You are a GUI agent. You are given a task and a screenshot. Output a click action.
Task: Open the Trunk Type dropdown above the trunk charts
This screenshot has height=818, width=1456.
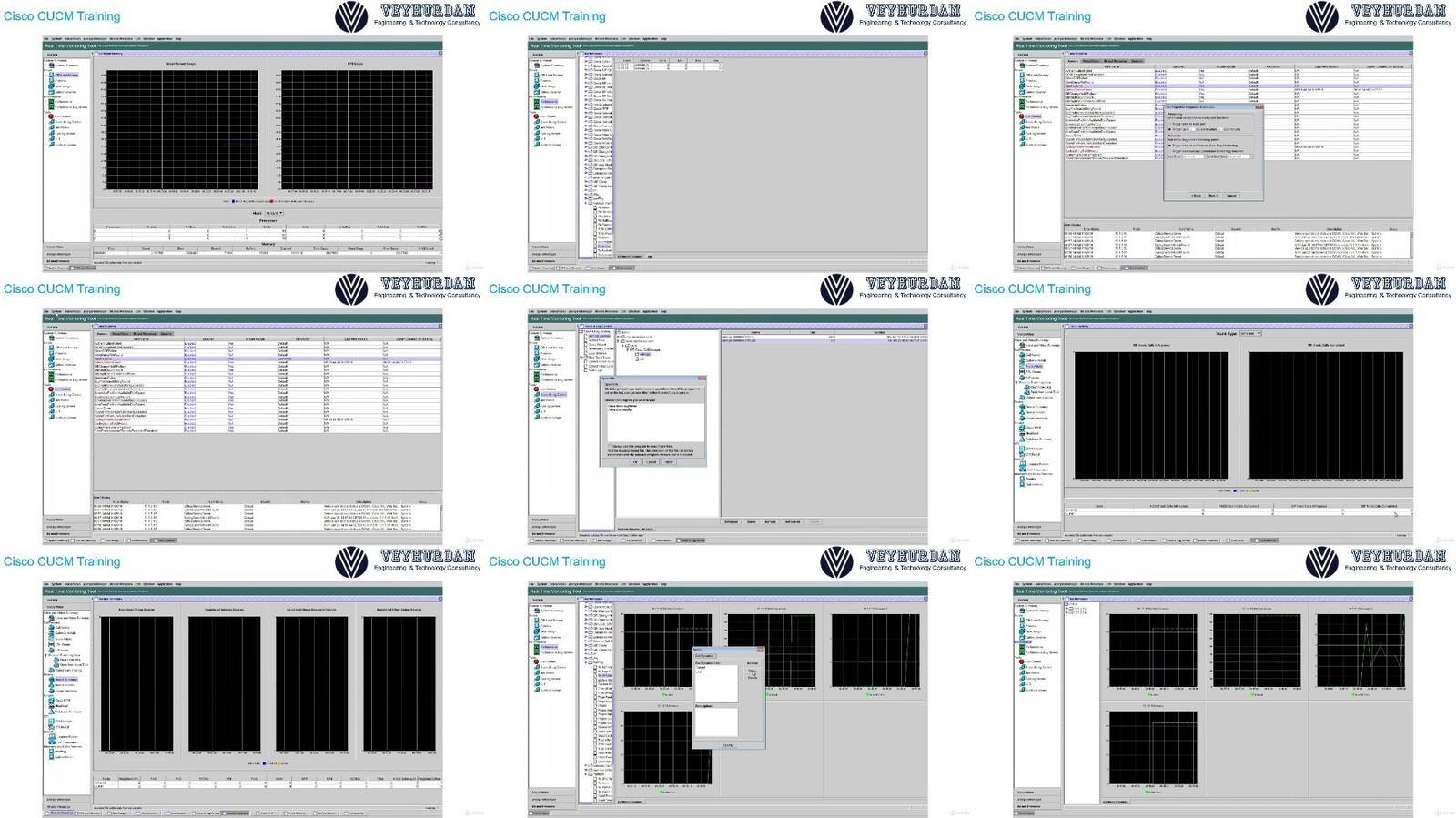coord(1251,333)
